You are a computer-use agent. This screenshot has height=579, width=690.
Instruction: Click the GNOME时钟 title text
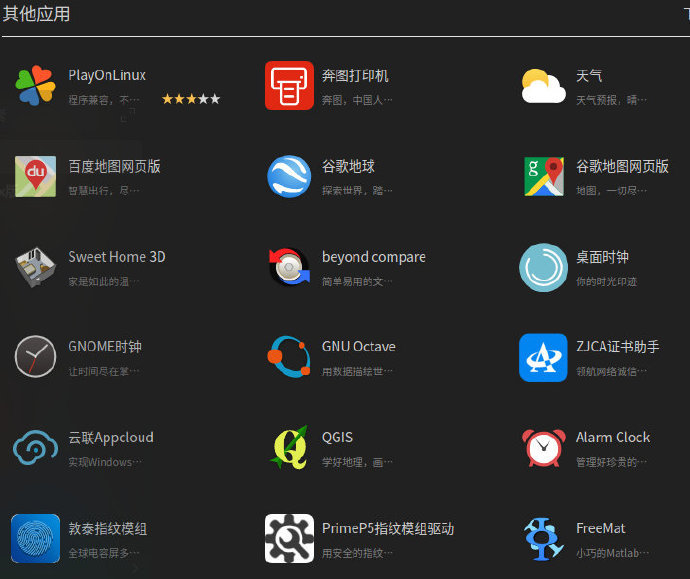(x=105, y=347)
